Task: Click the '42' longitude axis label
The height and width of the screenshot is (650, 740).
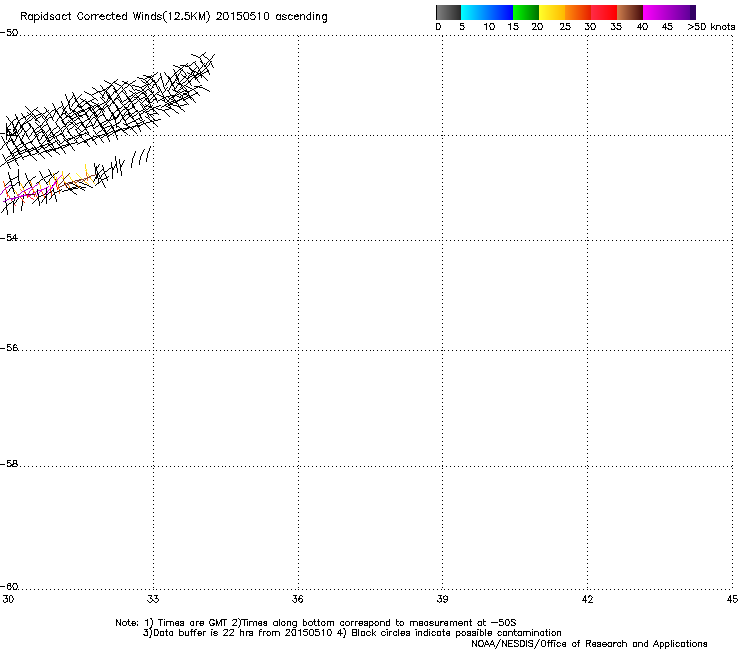Action: coord(587,599)
